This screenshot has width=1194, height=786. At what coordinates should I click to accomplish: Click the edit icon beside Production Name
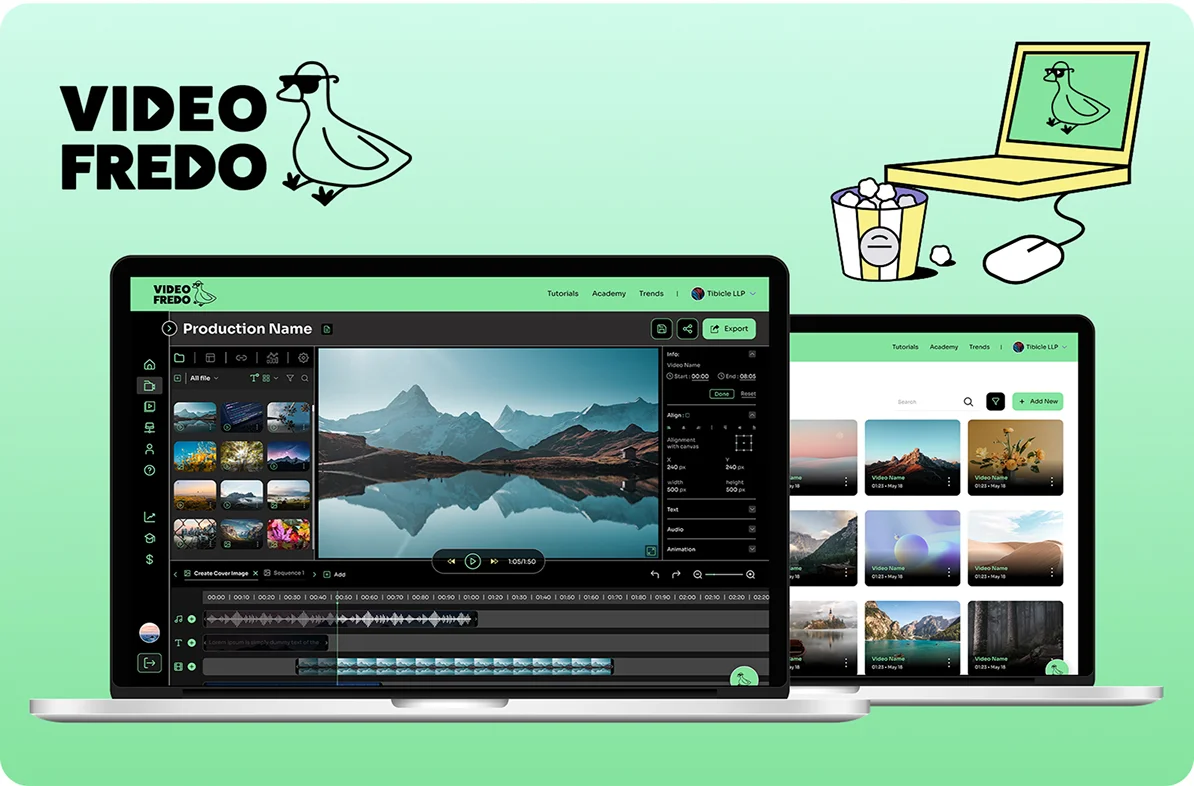tap(327, 330)
